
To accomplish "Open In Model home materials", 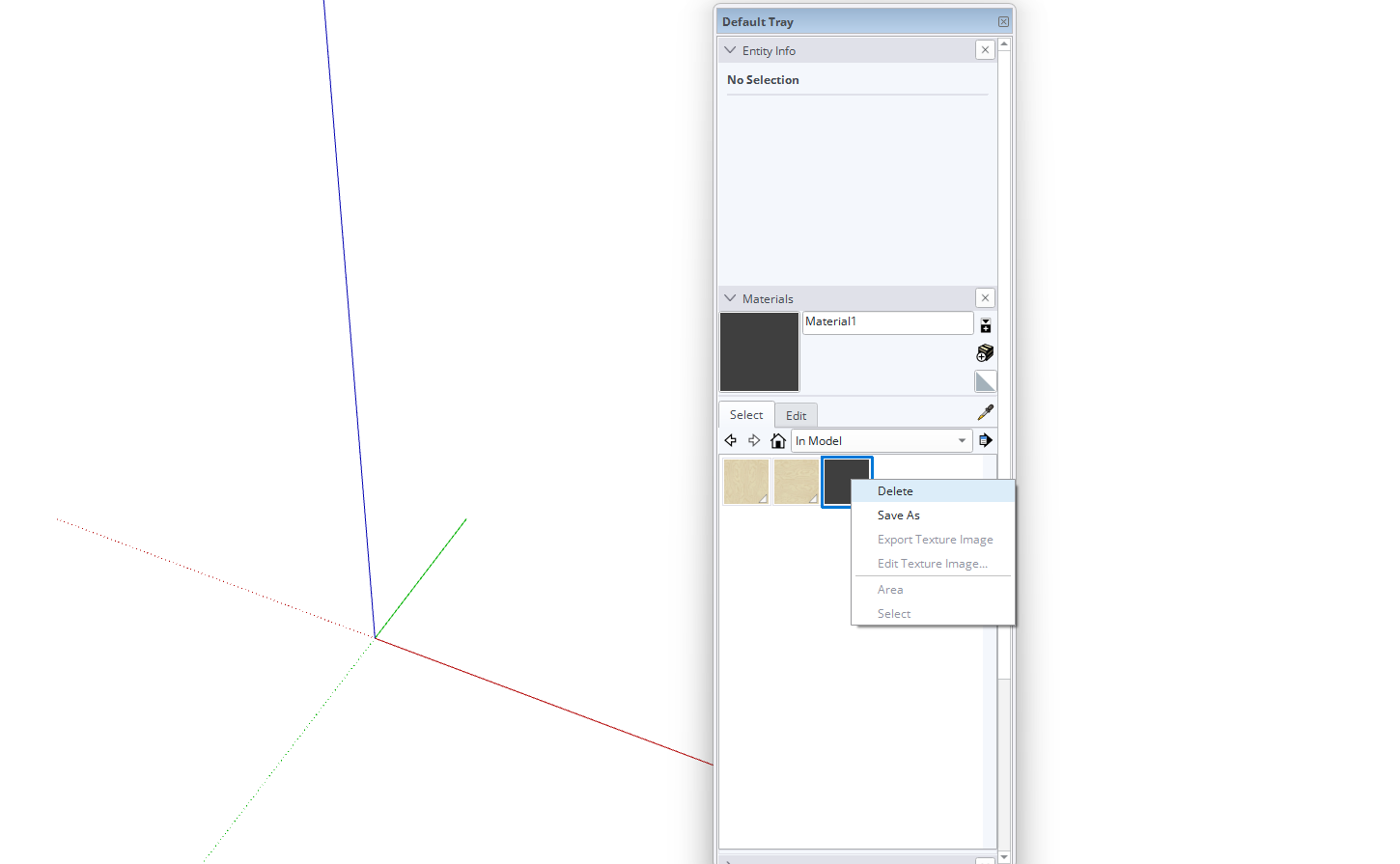I will pyautogui.click(x=778, y=441).
